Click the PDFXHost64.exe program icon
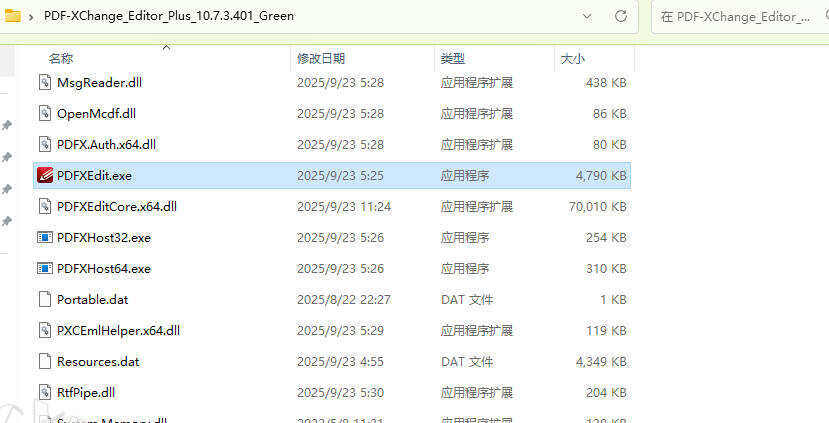 (x=44, y=269)
